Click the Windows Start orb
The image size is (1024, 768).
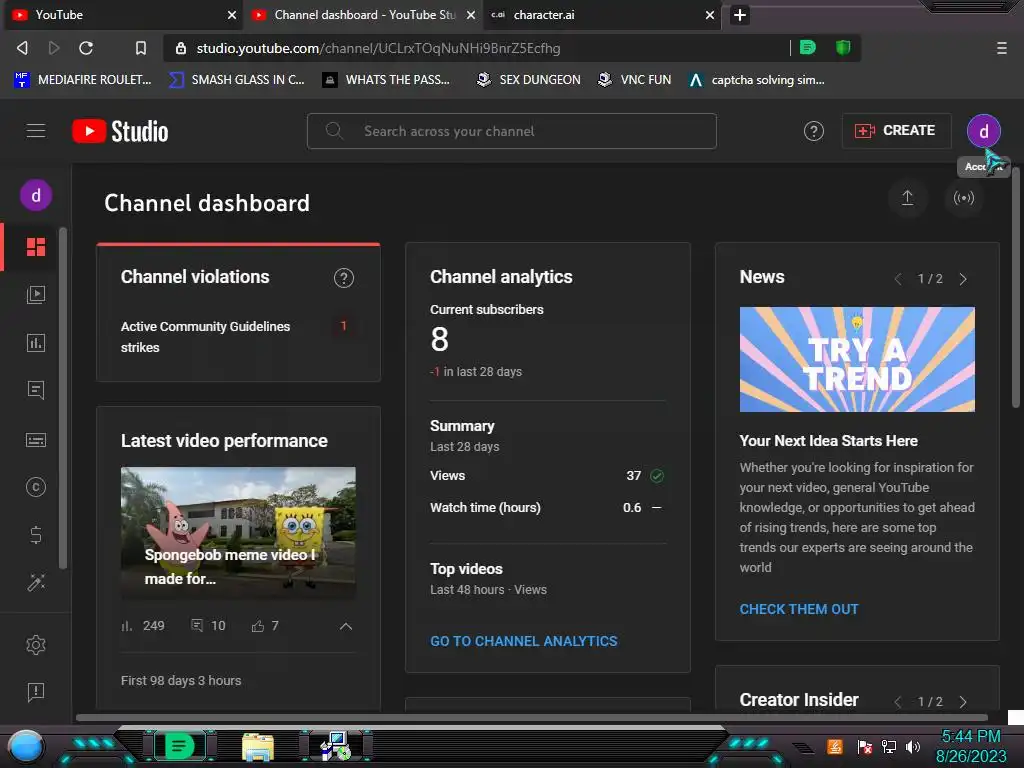(26, 748)
